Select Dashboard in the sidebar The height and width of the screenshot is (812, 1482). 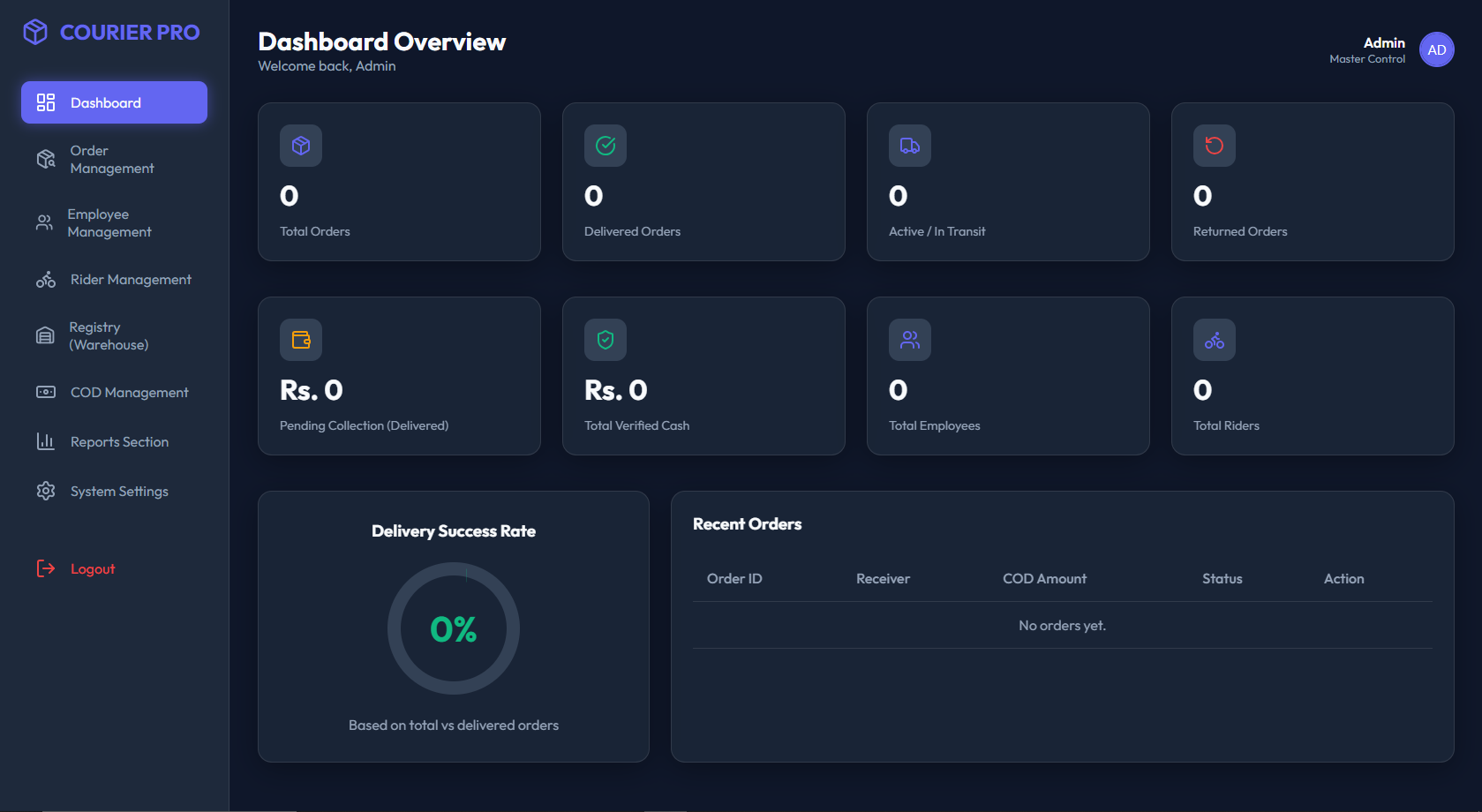coord(114,102)
